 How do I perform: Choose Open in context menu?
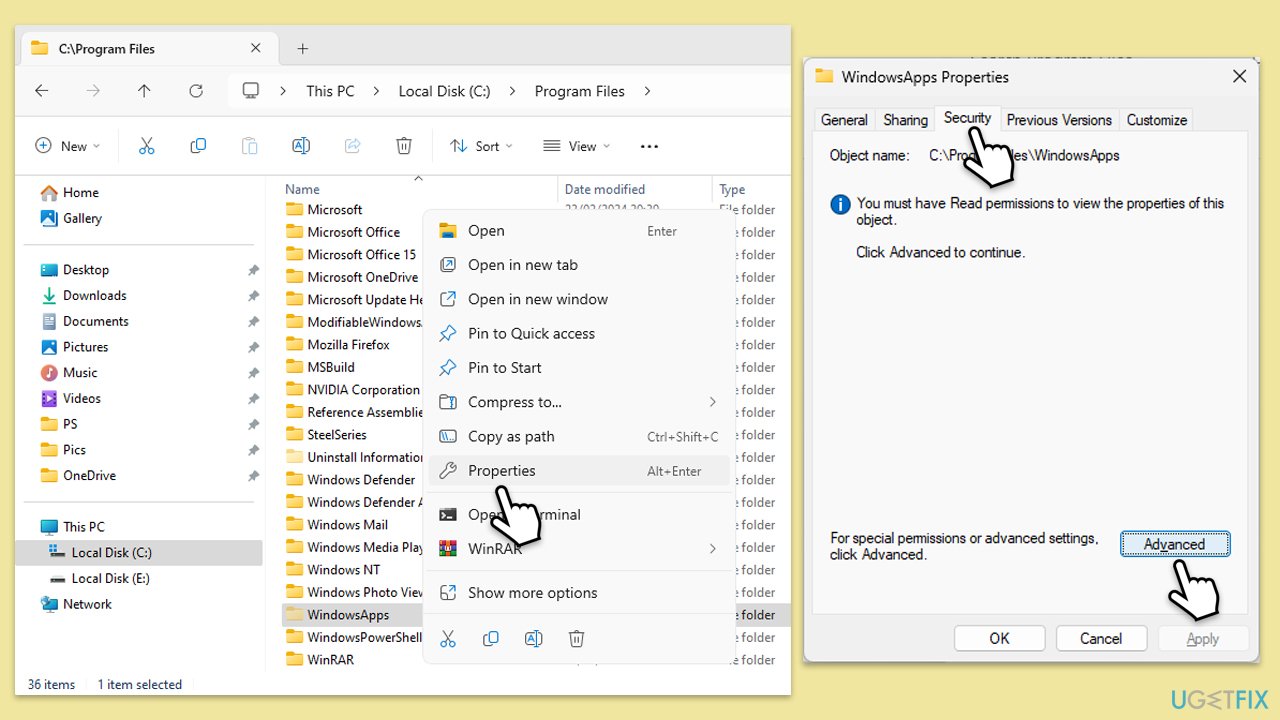tap(579, 231)
